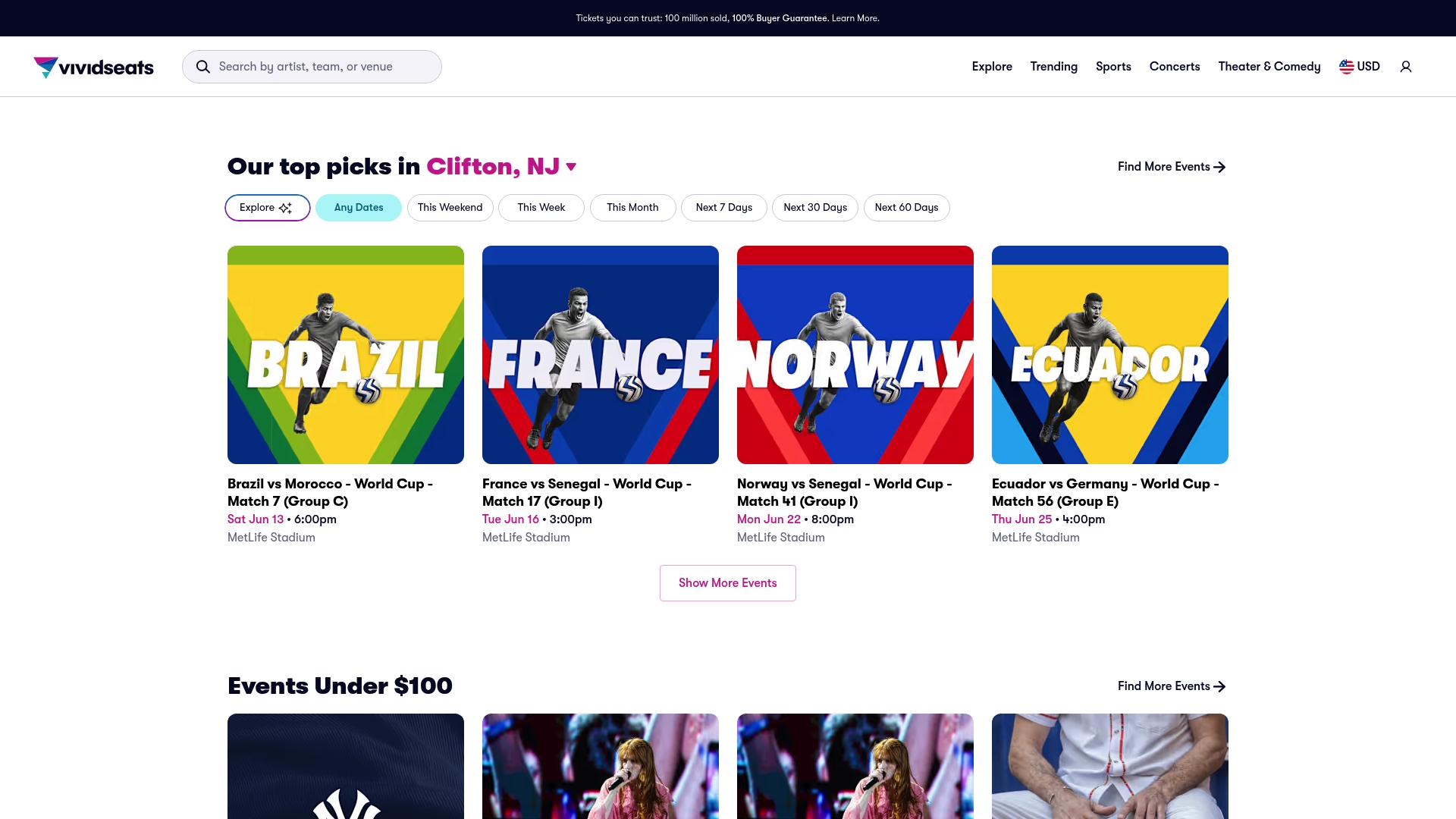
Task: Click arrow beside Events Under $100 Find More
Action: tap(1219, 686)
